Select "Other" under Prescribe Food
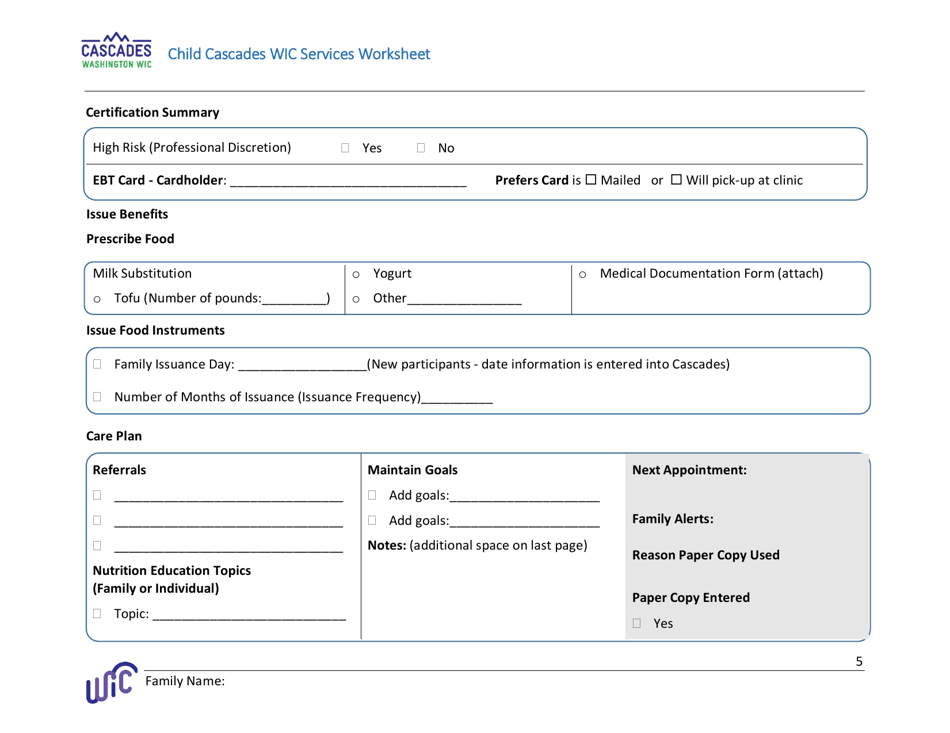This screenshot has width=950, height=733. point(356,301)
